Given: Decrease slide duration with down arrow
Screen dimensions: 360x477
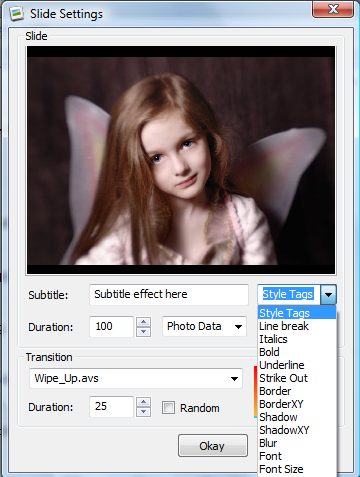Looking at the screenshot, I should (x=143, y=332).
